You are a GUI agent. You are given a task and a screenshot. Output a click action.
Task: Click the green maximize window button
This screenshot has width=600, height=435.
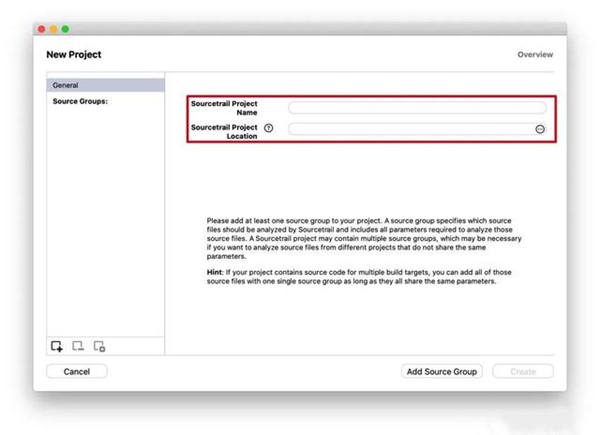point(66,29)
